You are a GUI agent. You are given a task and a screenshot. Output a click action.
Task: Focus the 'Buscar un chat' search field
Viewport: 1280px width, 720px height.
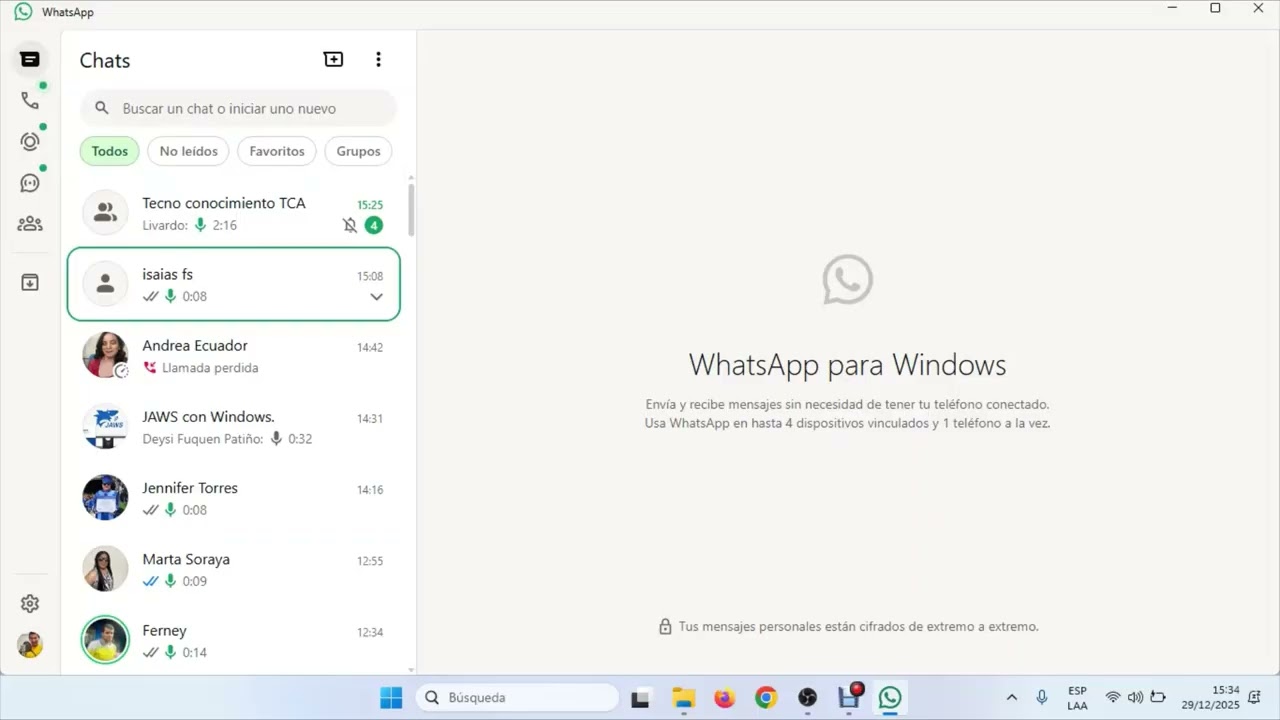pyautogui.click(x=238, y=108)
